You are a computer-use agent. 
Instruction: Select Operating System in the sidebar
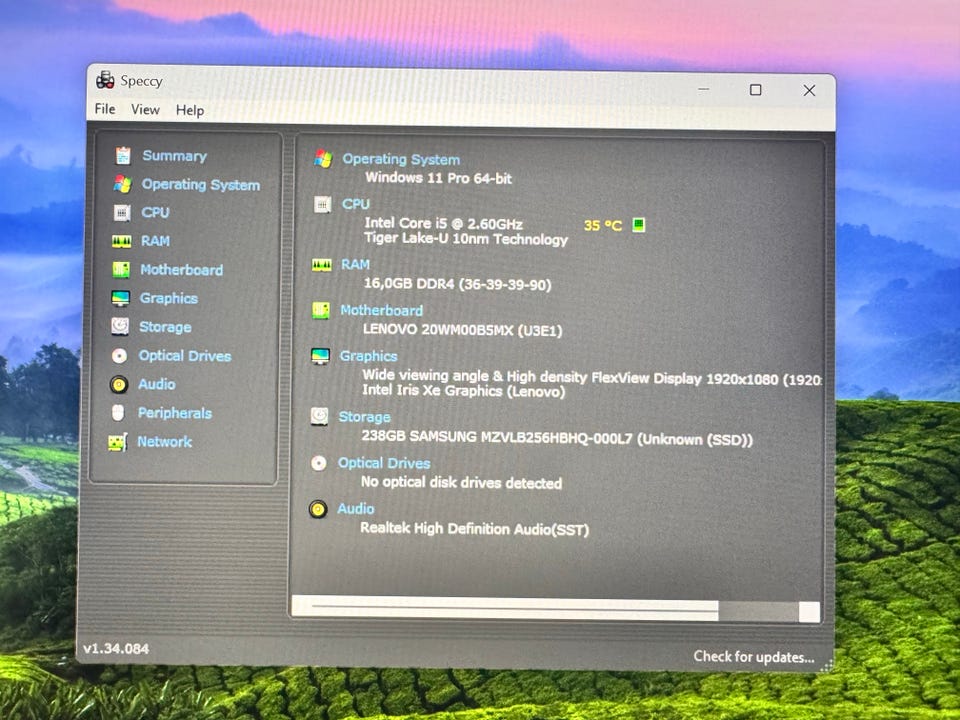click(x=201, y=184)
